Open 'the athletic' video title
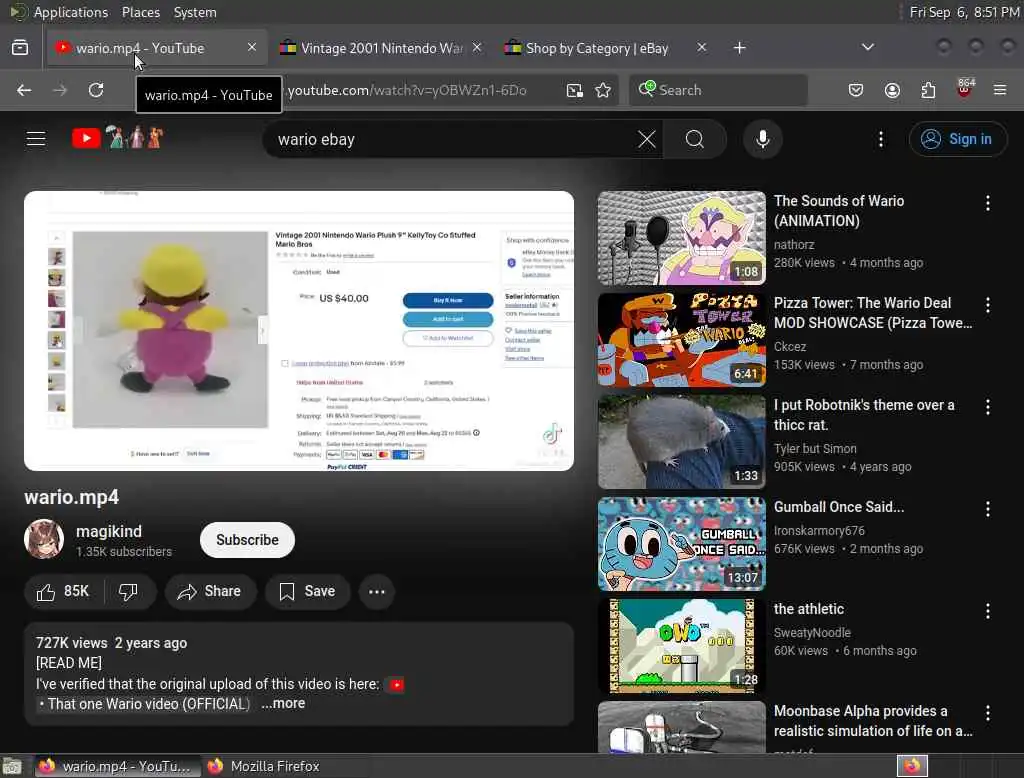Viewport: 1024px width, 778px height. 808,609
